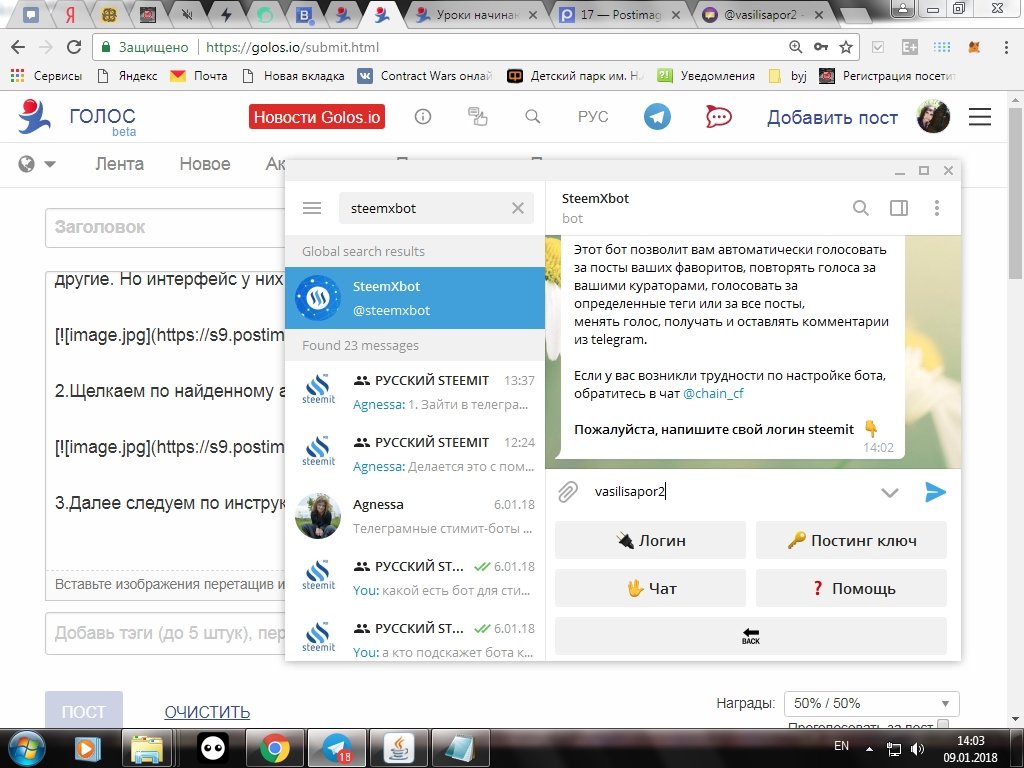The image size is (1024, 768).
Task: Select the SteemXbot @steemxbot search result
Action: click(415, 298)
